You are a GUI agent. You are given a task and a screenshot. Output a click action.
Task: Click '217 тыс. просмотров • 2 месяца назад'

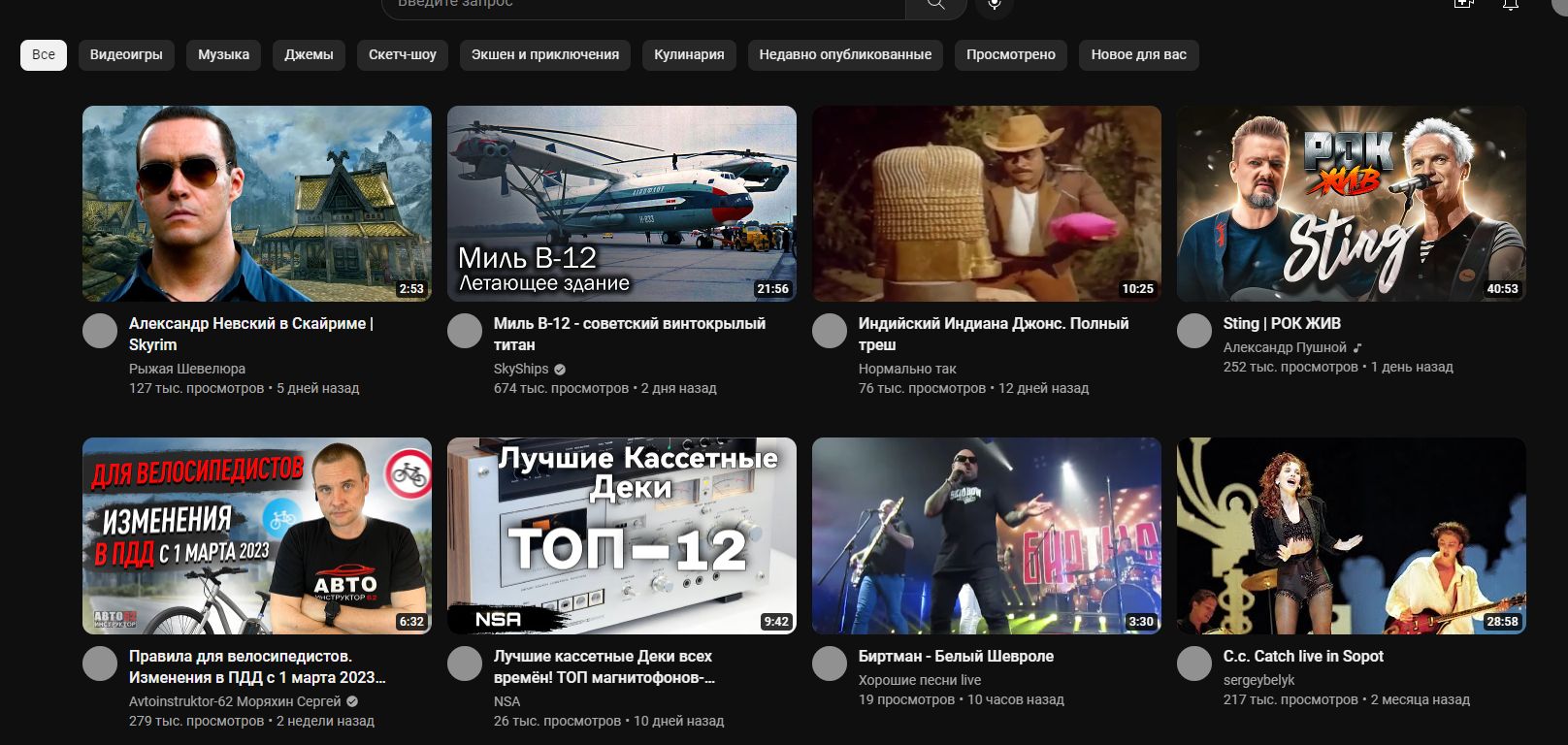(x=1347, y=699)
